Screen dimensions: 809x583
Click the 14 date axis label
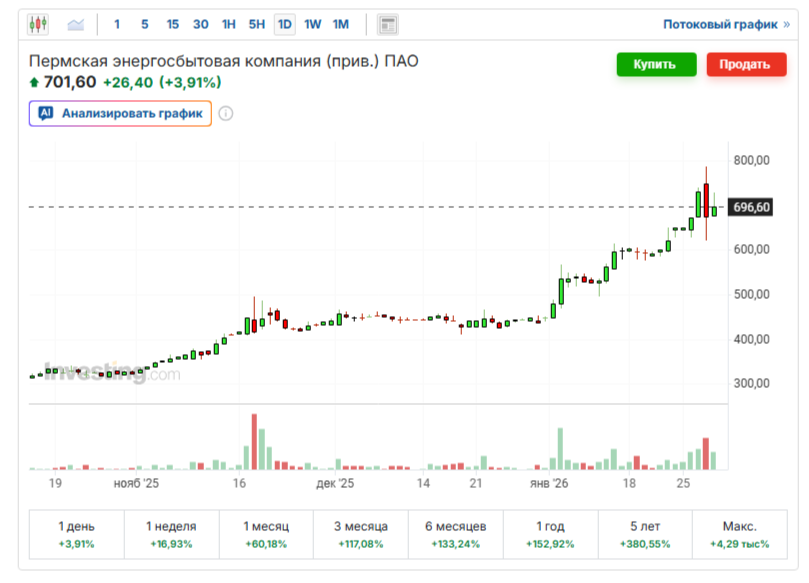[x=423, y=483]
